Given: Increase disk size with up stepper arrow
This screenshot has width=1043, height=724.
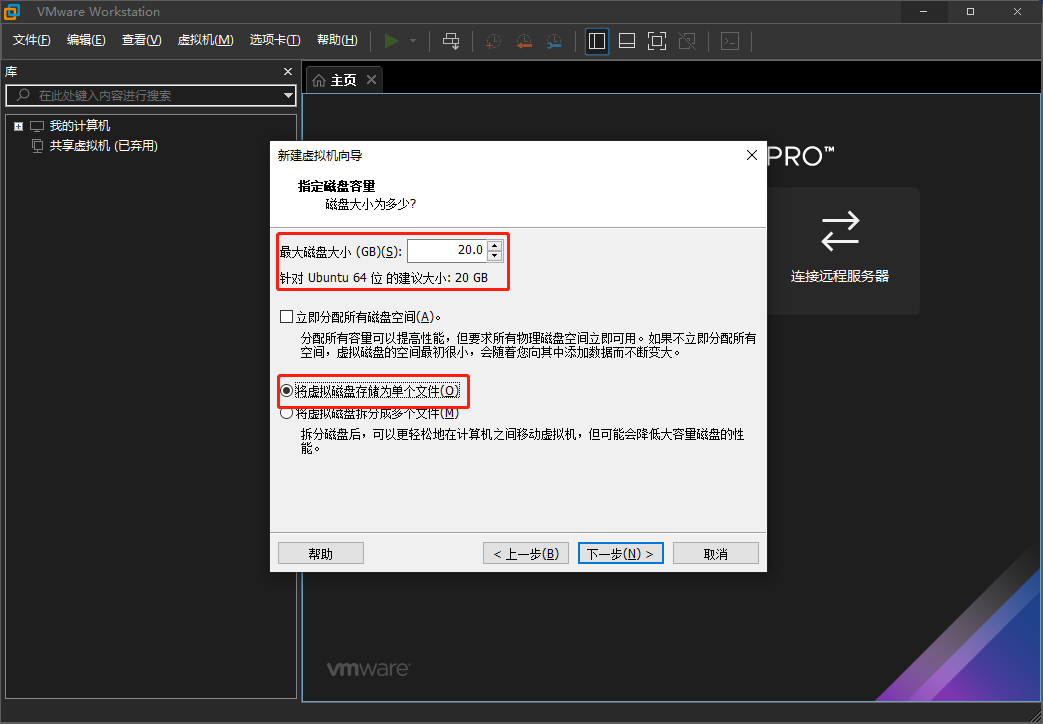Looking at the screenshot, I should coord(494,246).
